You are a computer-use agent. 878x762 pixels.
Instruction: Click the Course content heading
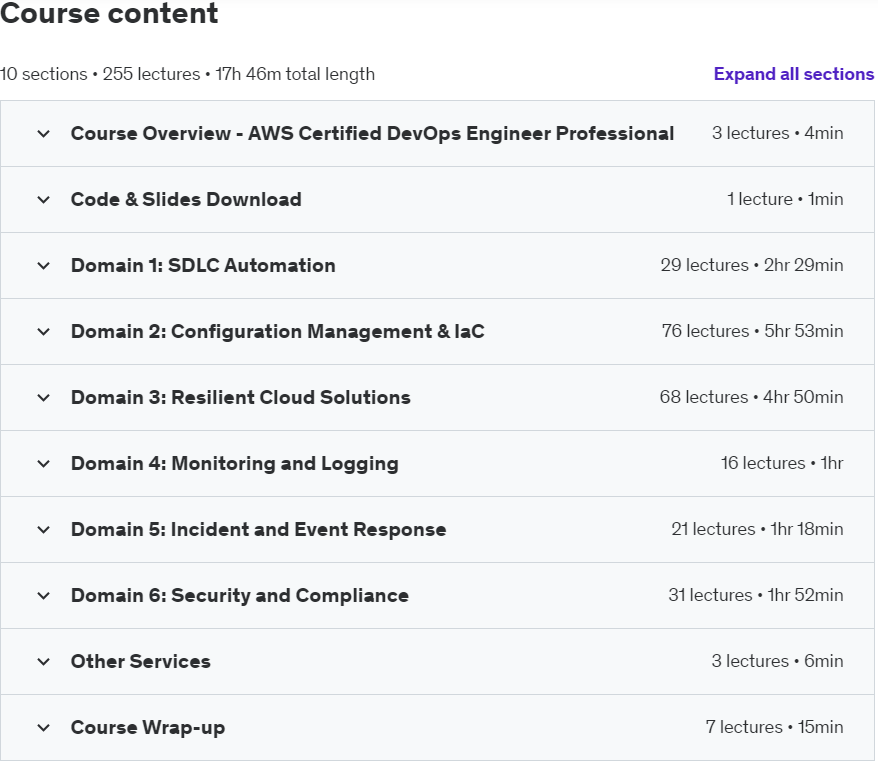click(x=109, y=15)
